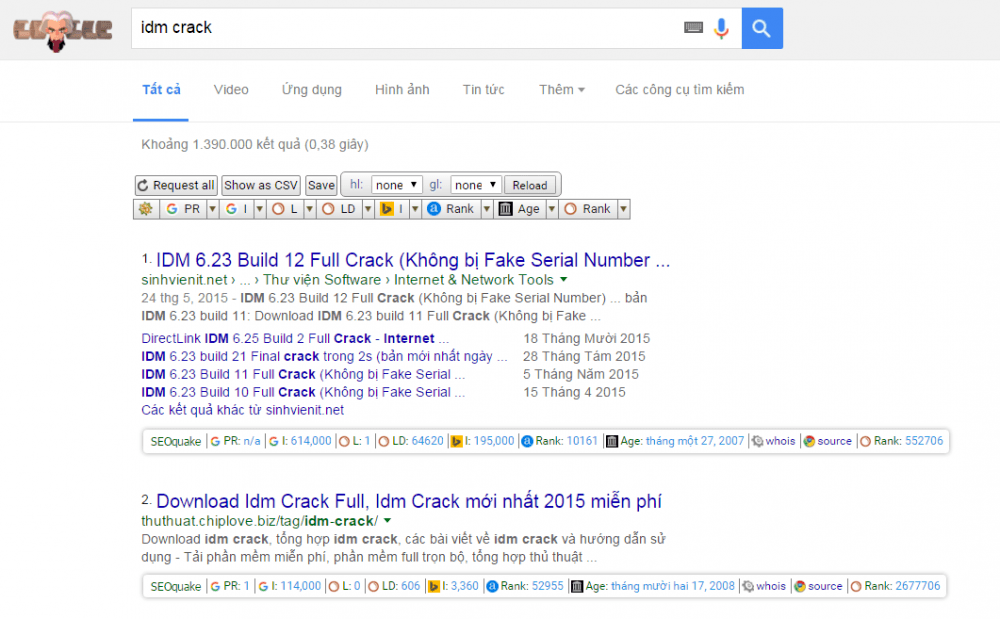Click the Google PR parameter button in toolbar
Image resolution: width=1000 pixels, height=619 pixels.
point(183,208)
